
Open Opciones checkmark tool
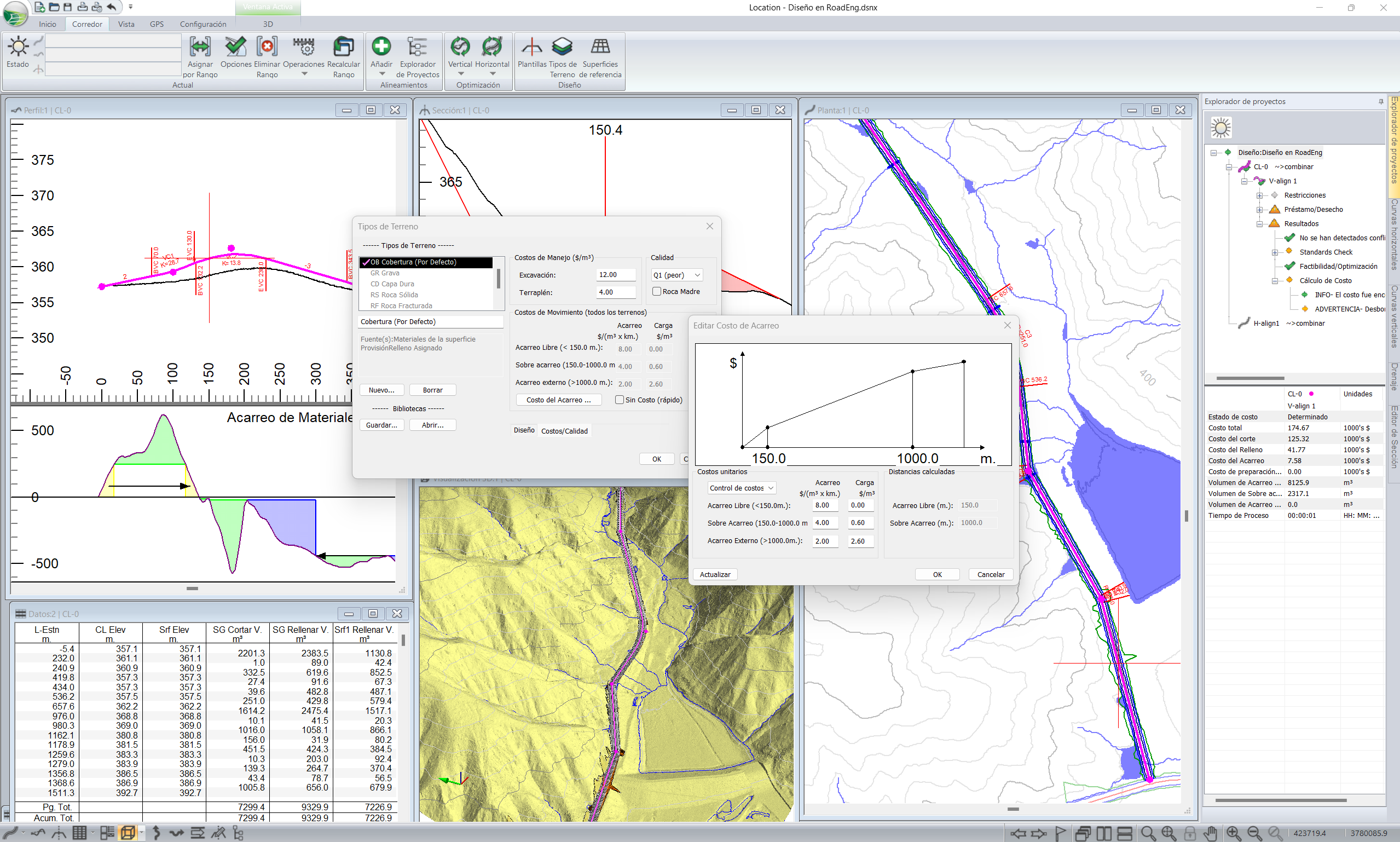click(x=235, y=47)
